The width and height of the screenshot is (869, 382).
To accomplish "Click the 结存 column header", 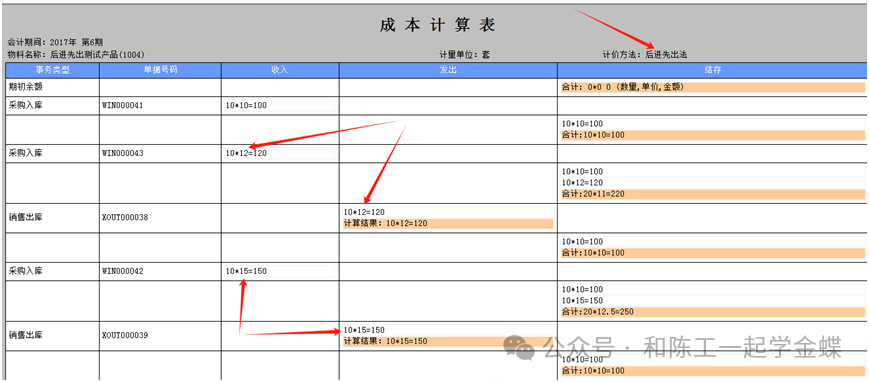I will (x=712, y=70).
